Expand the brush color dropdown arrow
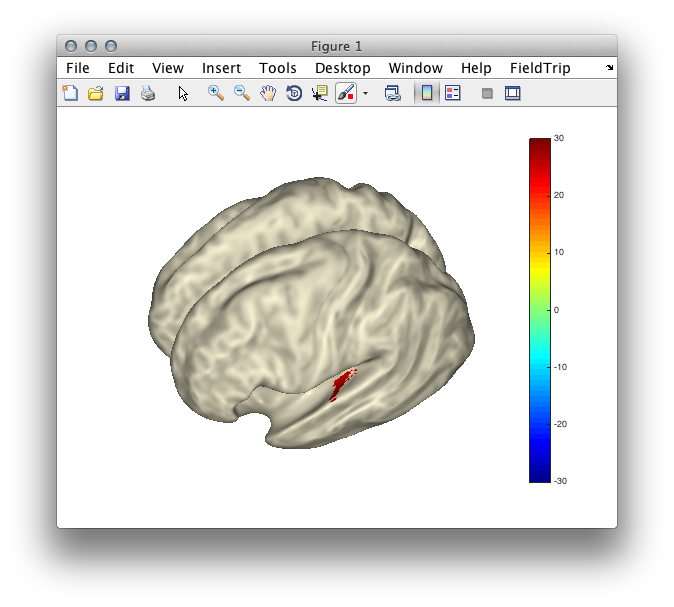The height and width of the screenshot is (607, 674). (x=365, y=93)
